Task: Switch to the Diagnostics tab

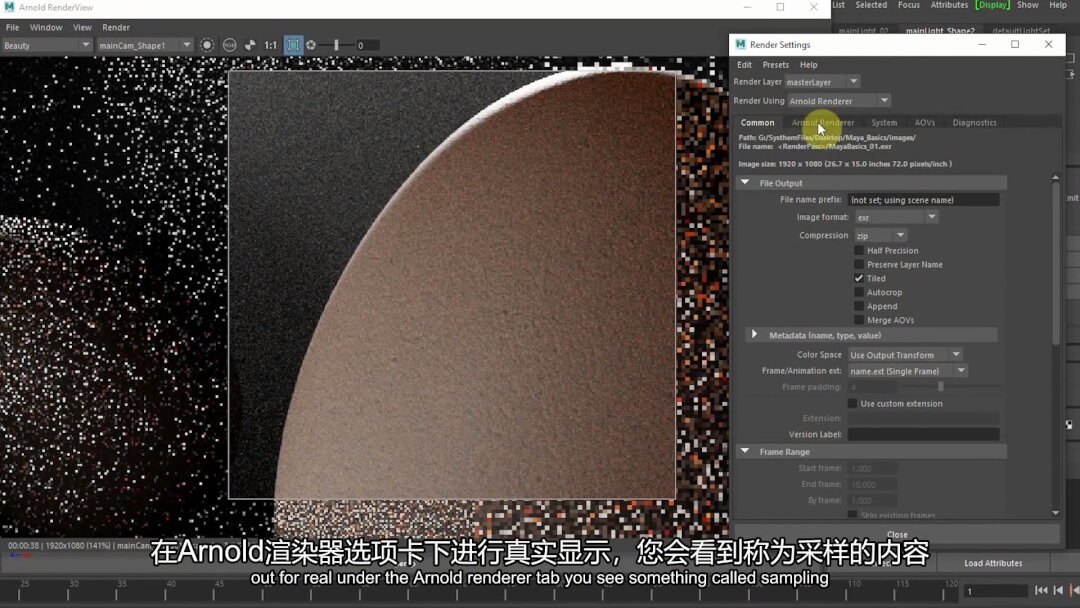Action: 975,123
